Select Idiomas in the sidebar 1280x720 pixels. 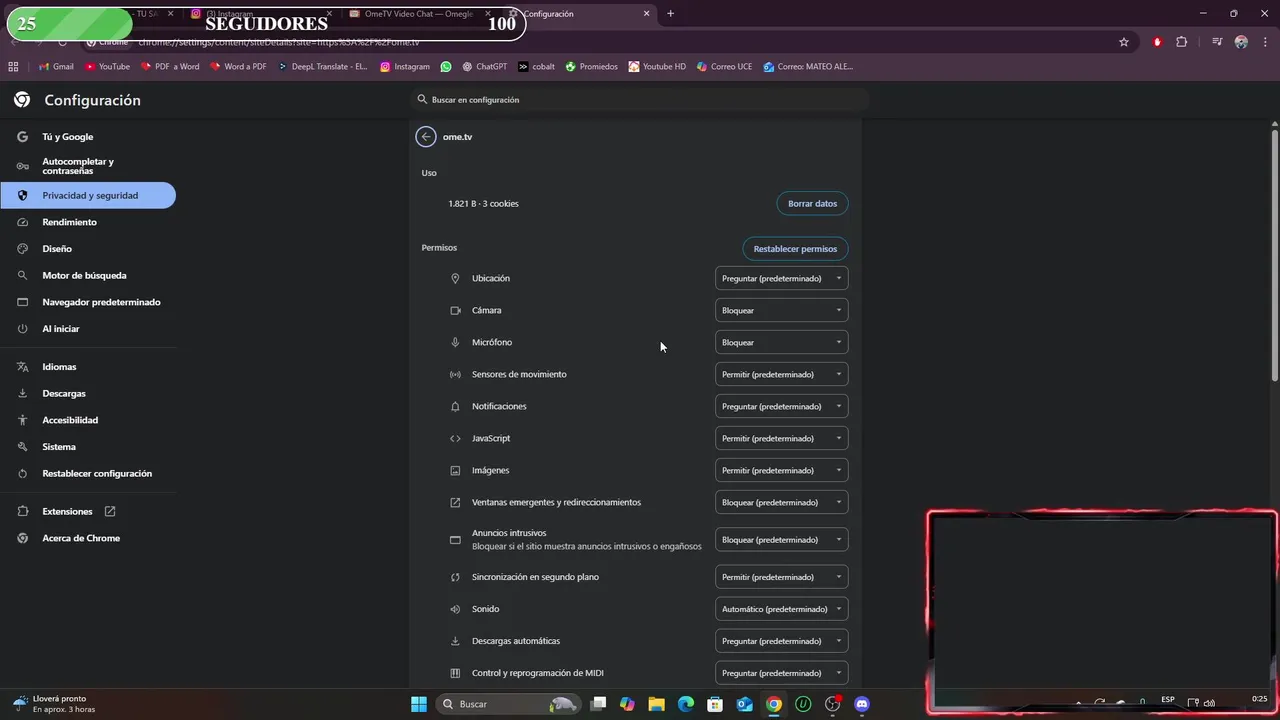click(x=88, y=367)
